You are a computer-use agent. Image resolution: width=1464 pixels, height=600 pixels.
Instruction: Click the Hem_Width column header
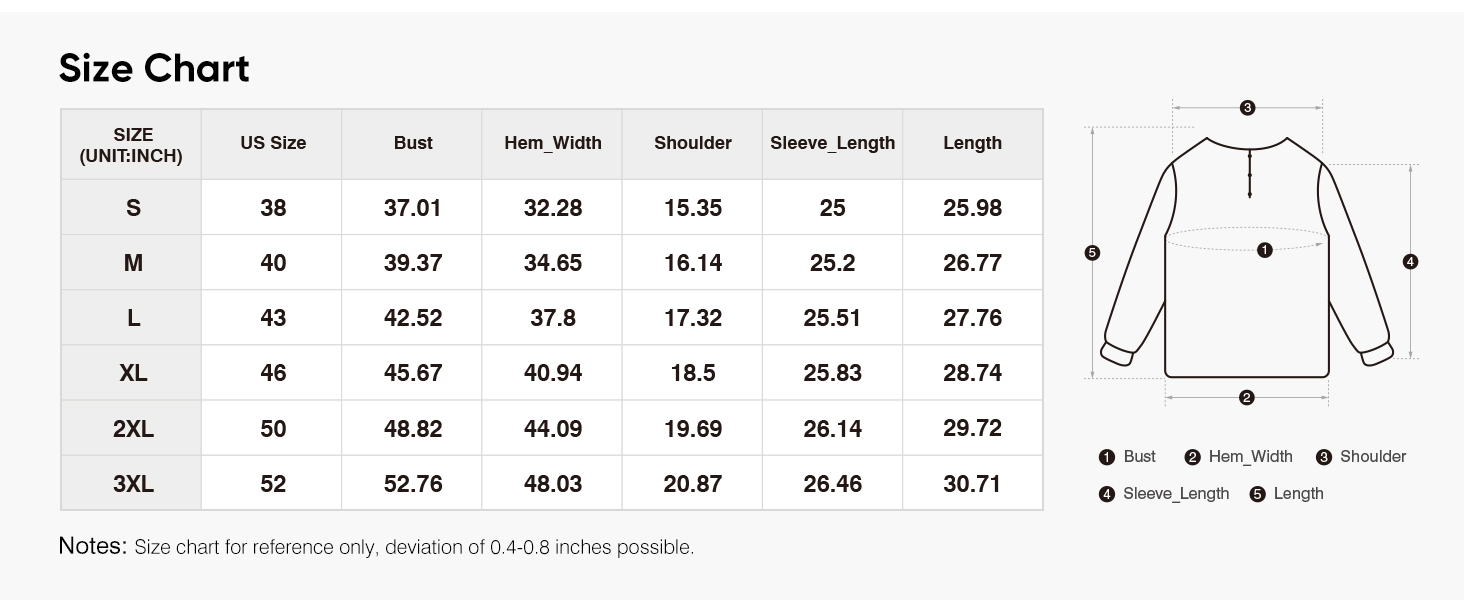553,143
